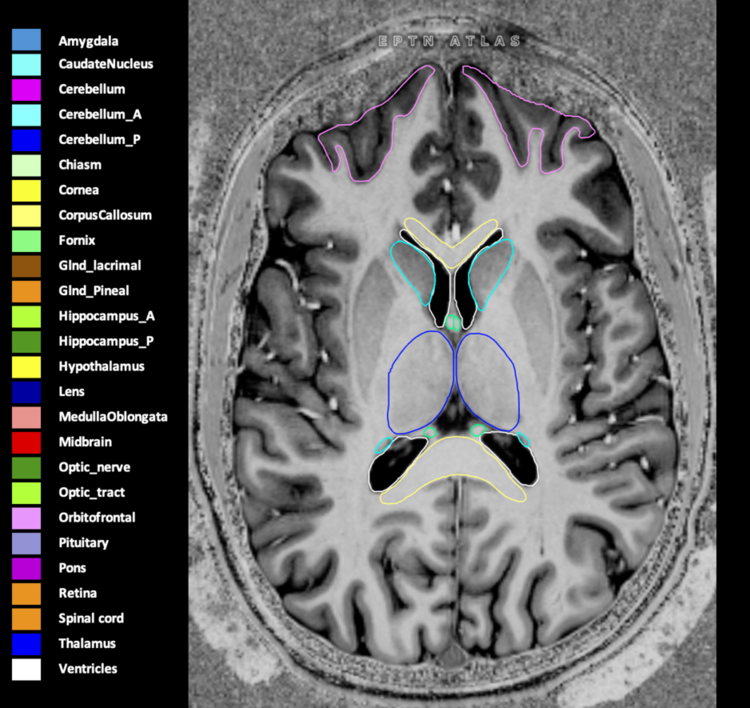Click the "Fornix" legend label

click(77, 241)
